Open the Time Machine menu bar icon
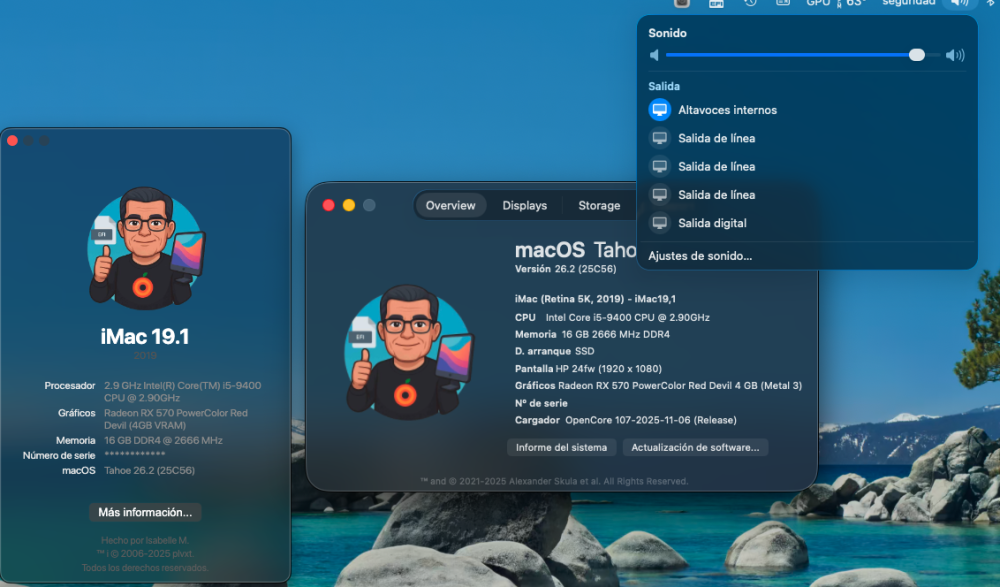1000x587 pixels. (x=750, y=3)
